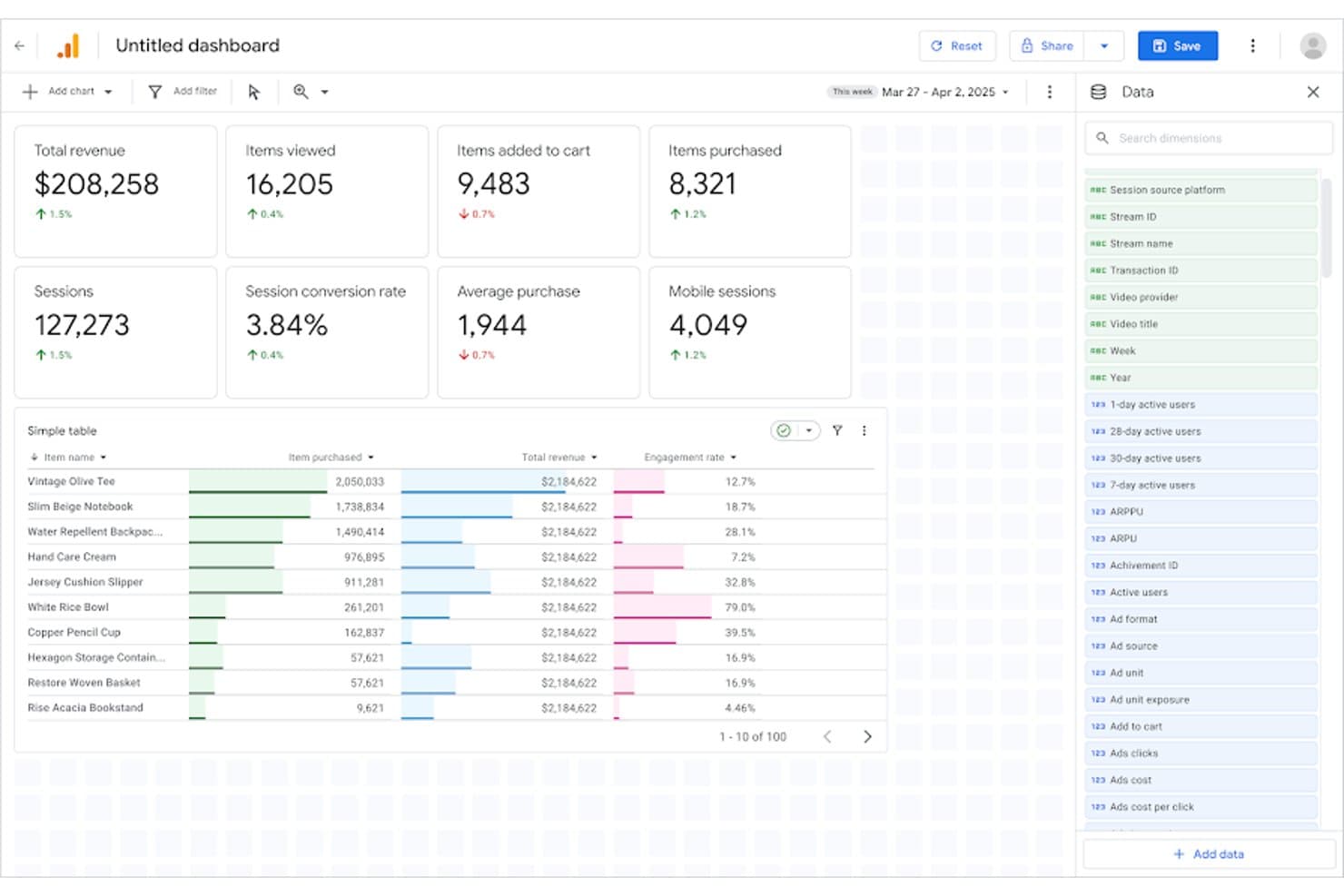Viewport: 1344px width, 896px height.
Task: Select the Total revenue scorecard
Action: tap(115, 192)
